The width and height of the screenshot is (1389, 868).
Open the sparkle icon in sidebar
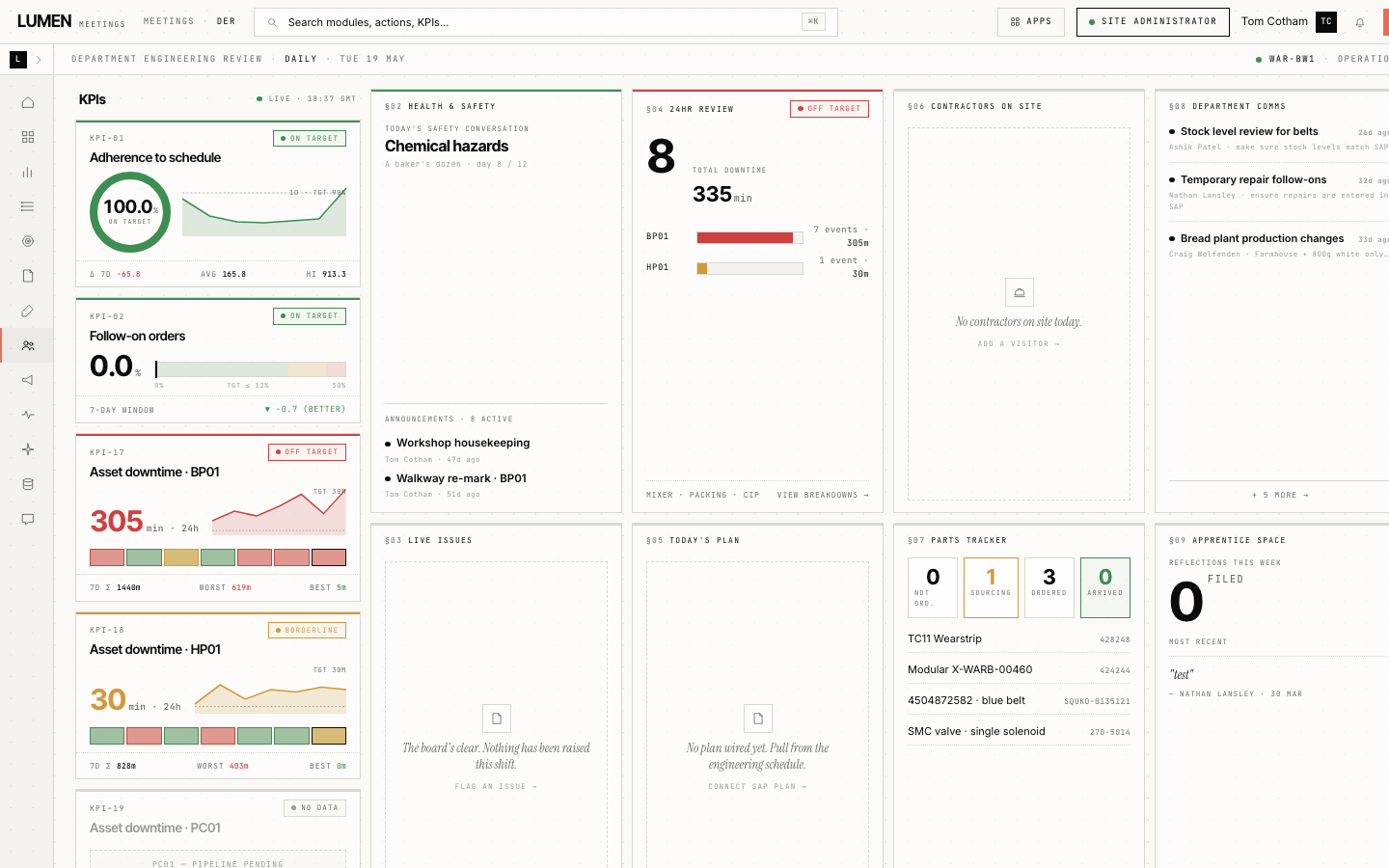[28, 449]
